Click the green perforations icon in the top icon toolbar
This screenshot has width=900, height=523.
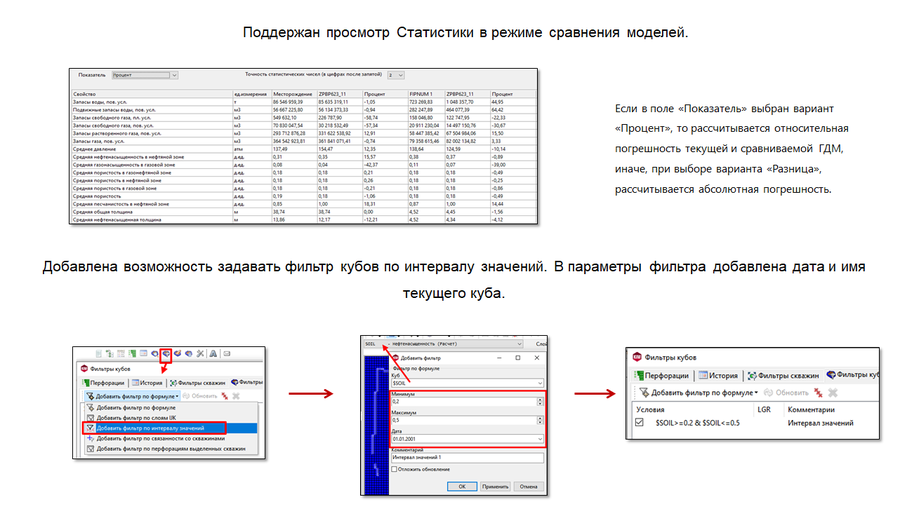click(133, 354)
